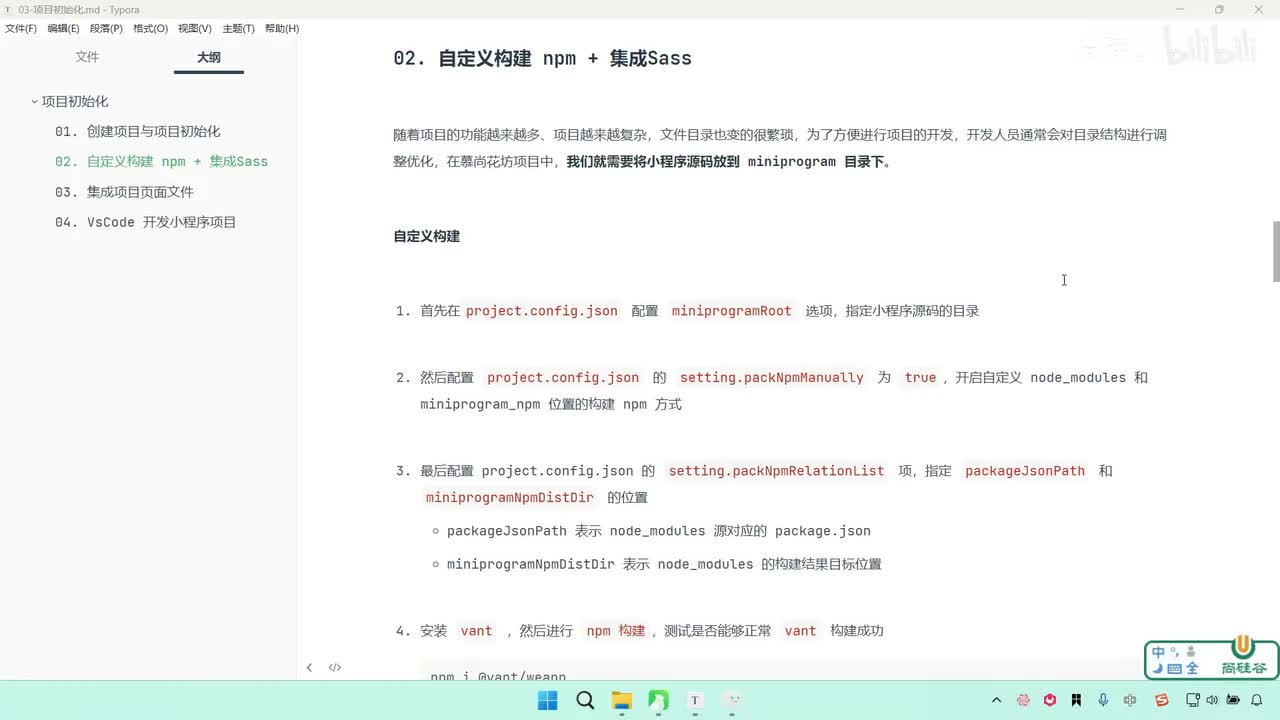This screenshot has height=720, width=1280.
Task: Open the battery status tray icon
Action: click(1233, 700)
